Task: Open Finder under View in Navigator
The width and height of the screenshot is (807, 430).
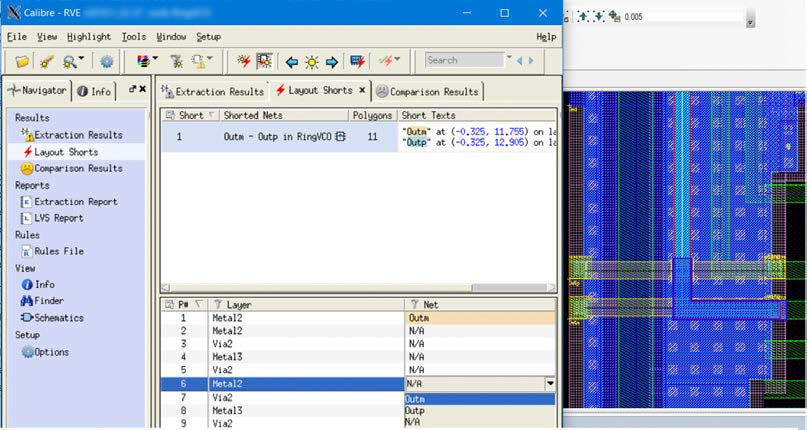Action: pos(42,301)
